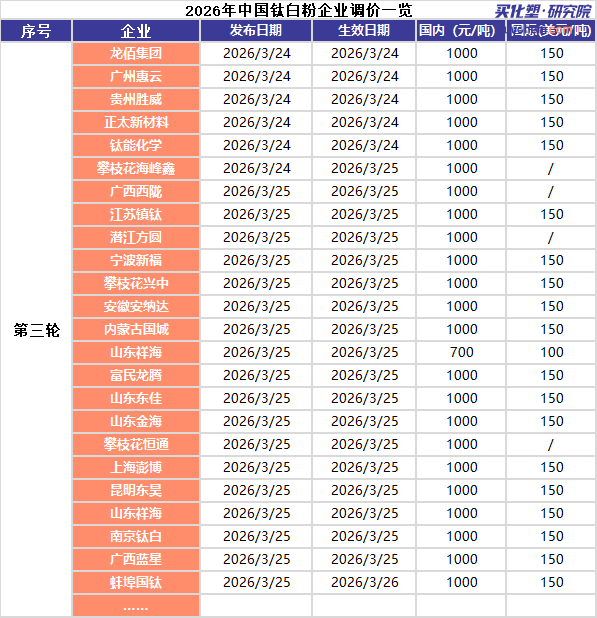The width and height of the screenshot is (597, 618).
Task: Click the 宁波新福 company cell
Action: click(136, 261)
